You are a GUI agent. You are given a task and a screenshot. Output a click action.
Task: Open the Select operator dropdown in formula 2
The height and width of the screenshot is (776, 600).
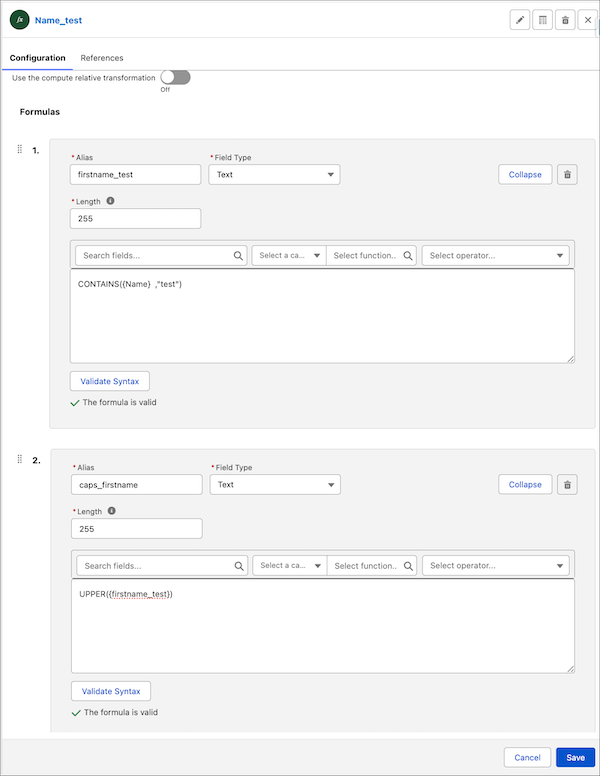496,566
